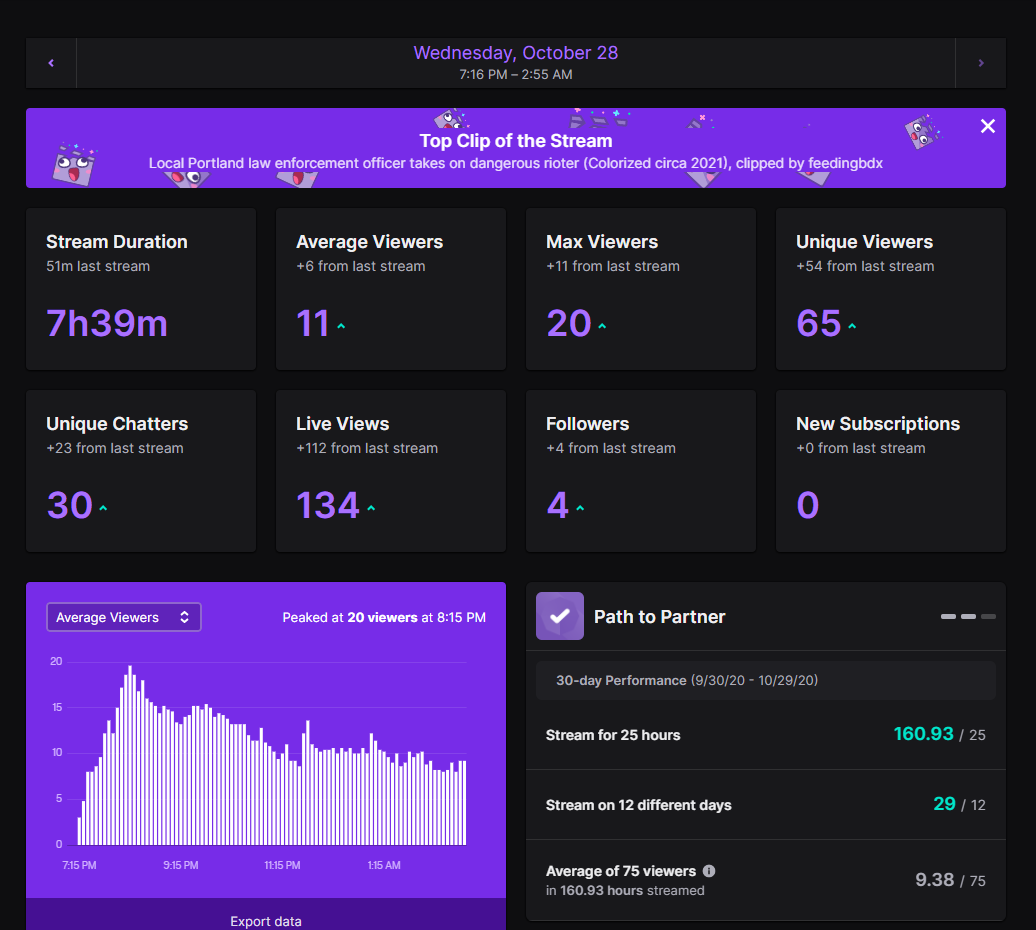Select the Followers stat card

pyautogui.click(x=640, y=471)
